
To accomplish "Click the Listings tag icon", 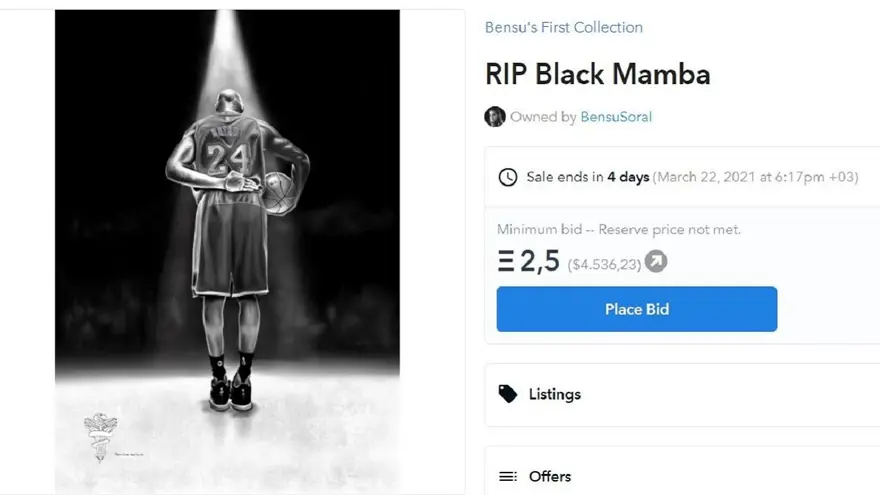I will pos(508,394).
